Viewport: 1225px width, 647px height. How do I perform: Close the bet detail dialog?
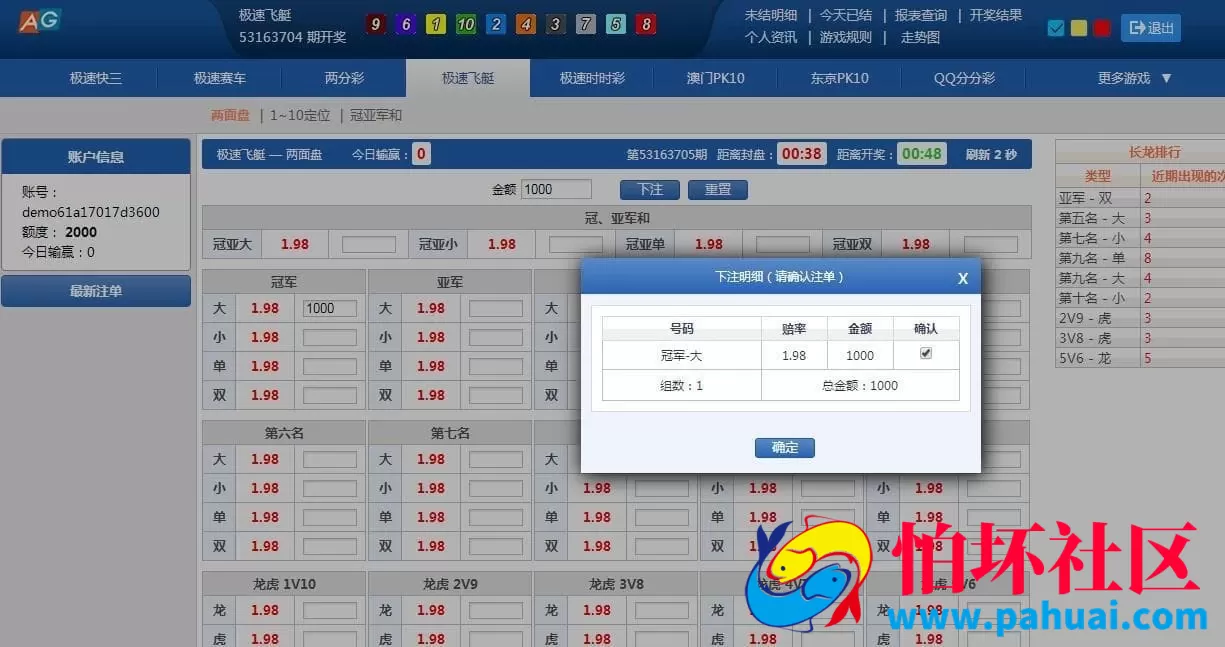[x=963, y=278]
